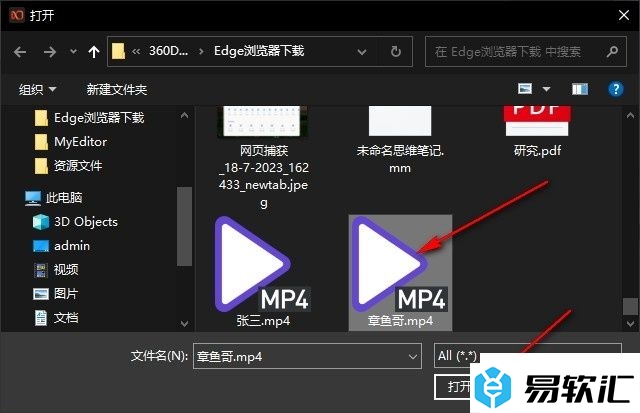Open the All (*.*) file type dropdown
This screenshot has height=413, width=640.
point(527,355)
